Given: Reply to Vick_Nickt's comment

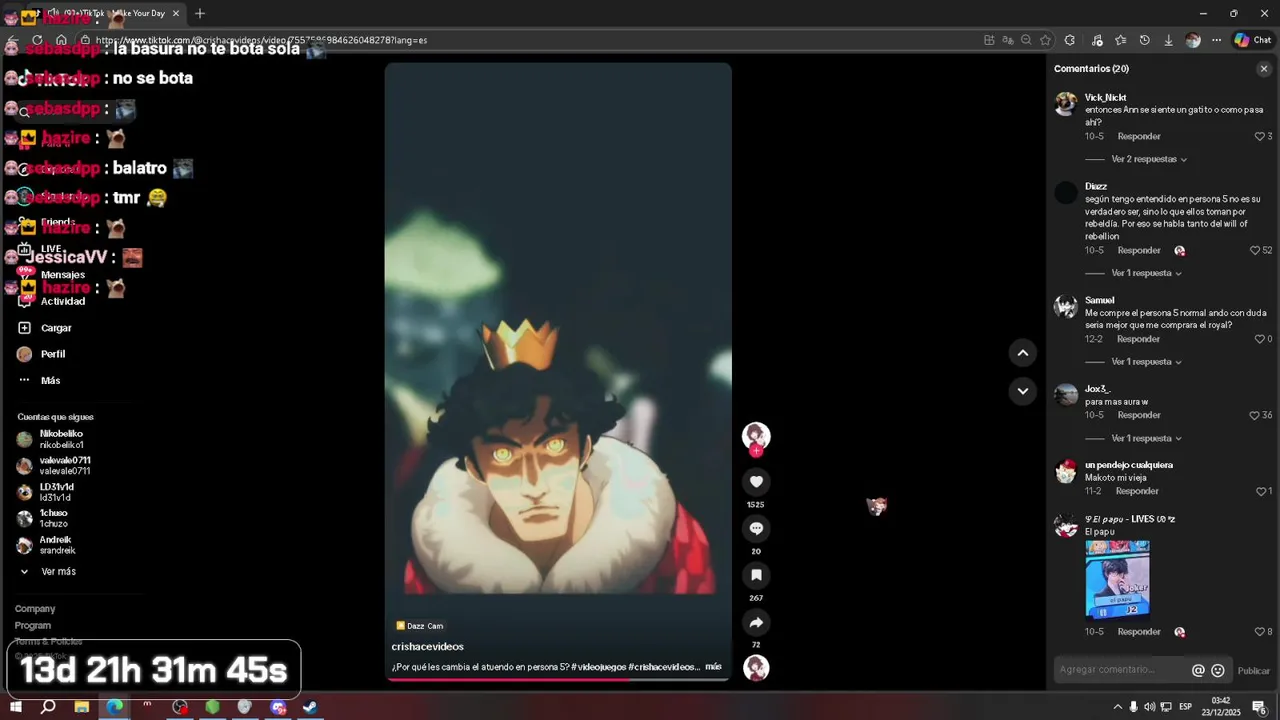Looking at the screenshot, I should [1139, 136].
